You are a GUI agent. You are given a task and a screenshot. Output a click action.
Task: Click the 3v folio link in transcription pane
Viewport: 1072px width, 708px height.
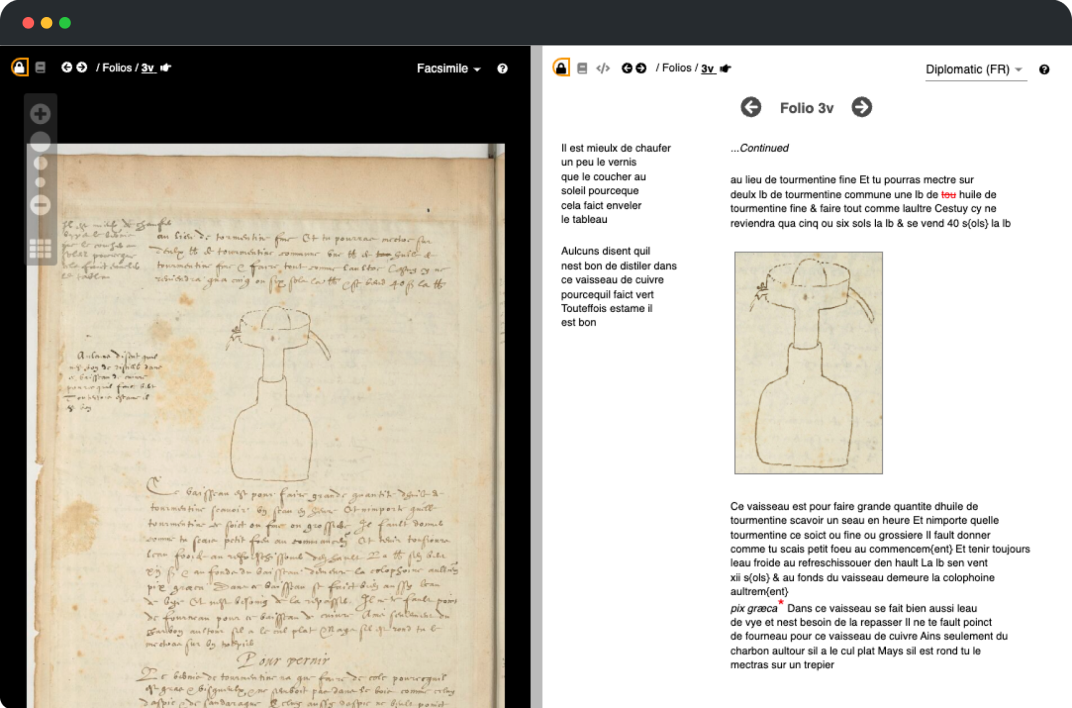point(708,69)
